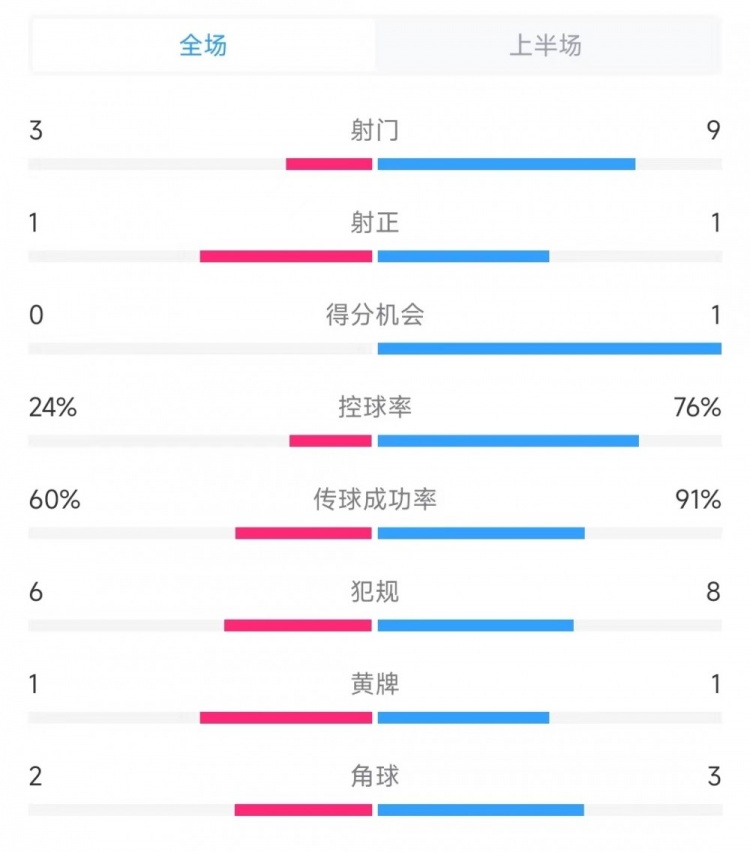
Task: Select the 射门 shots stat label
Action: click(375, 130)
